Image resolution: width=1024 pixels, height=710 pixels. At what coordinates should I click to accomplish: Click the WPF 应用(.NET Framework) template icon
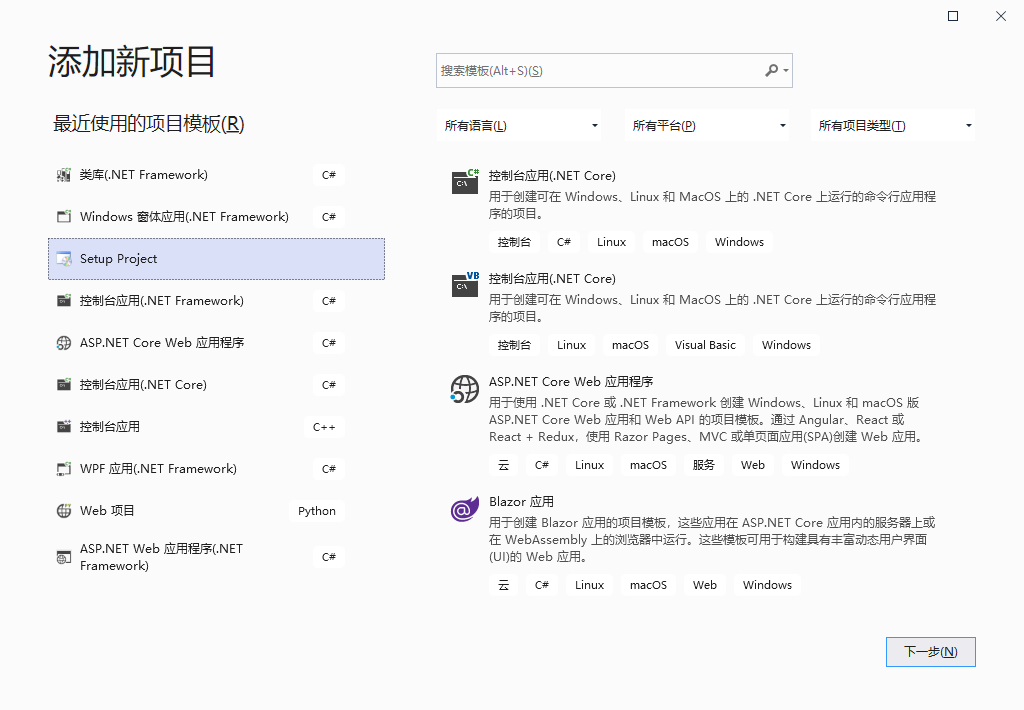click(x=62, y=468)
